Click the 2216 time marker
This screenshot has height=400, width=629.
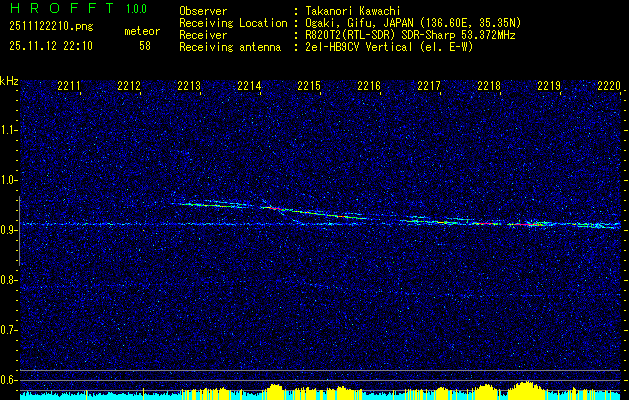point(369,85)
